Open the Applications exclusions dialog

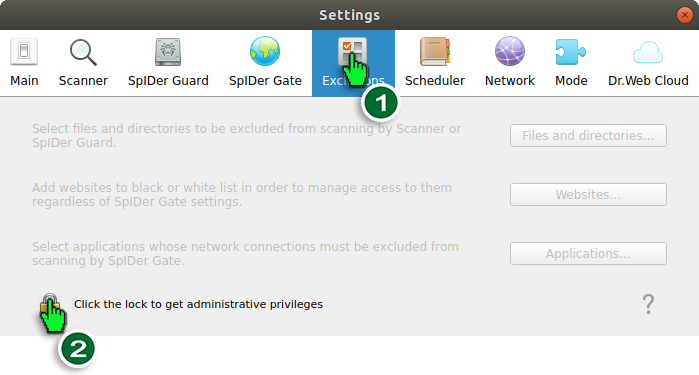[588, 253]
